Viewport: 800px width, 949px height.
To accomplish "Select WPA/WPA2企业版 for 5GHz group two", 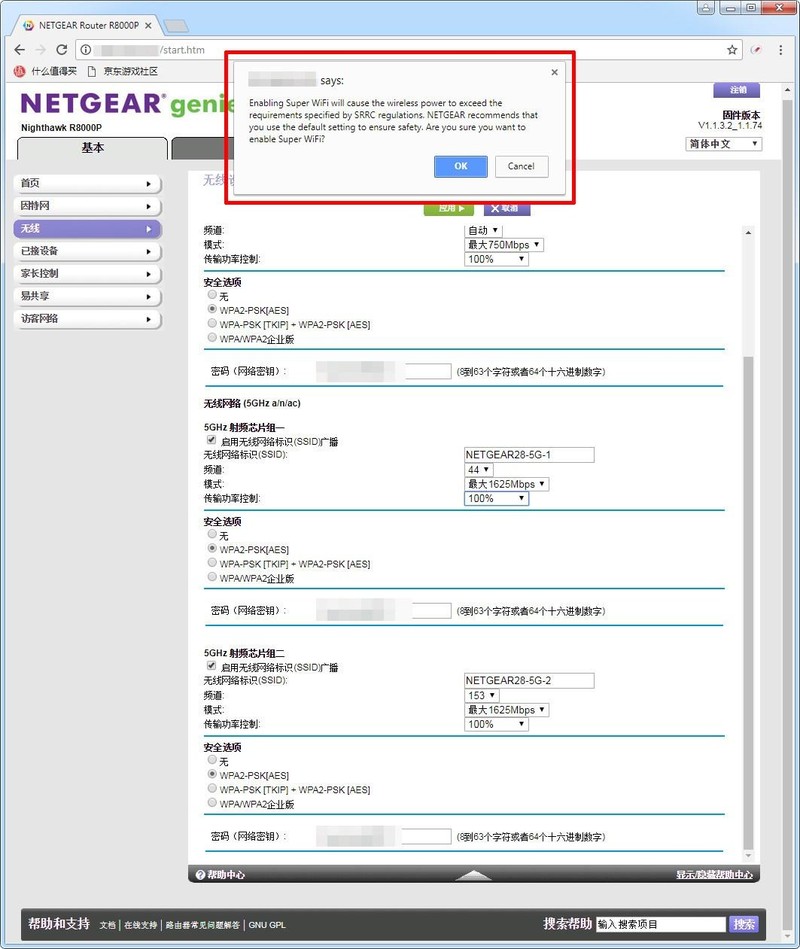I will click(212, 803).
